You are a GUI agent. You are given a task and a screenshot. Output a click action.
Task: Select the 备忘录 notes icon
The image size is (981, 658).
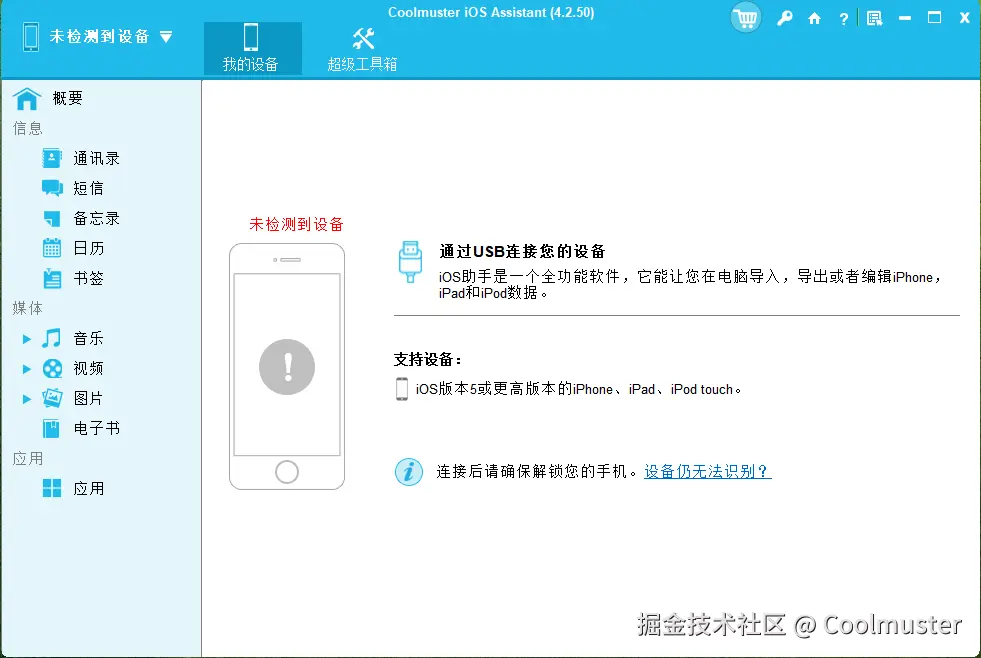(52, 217)
